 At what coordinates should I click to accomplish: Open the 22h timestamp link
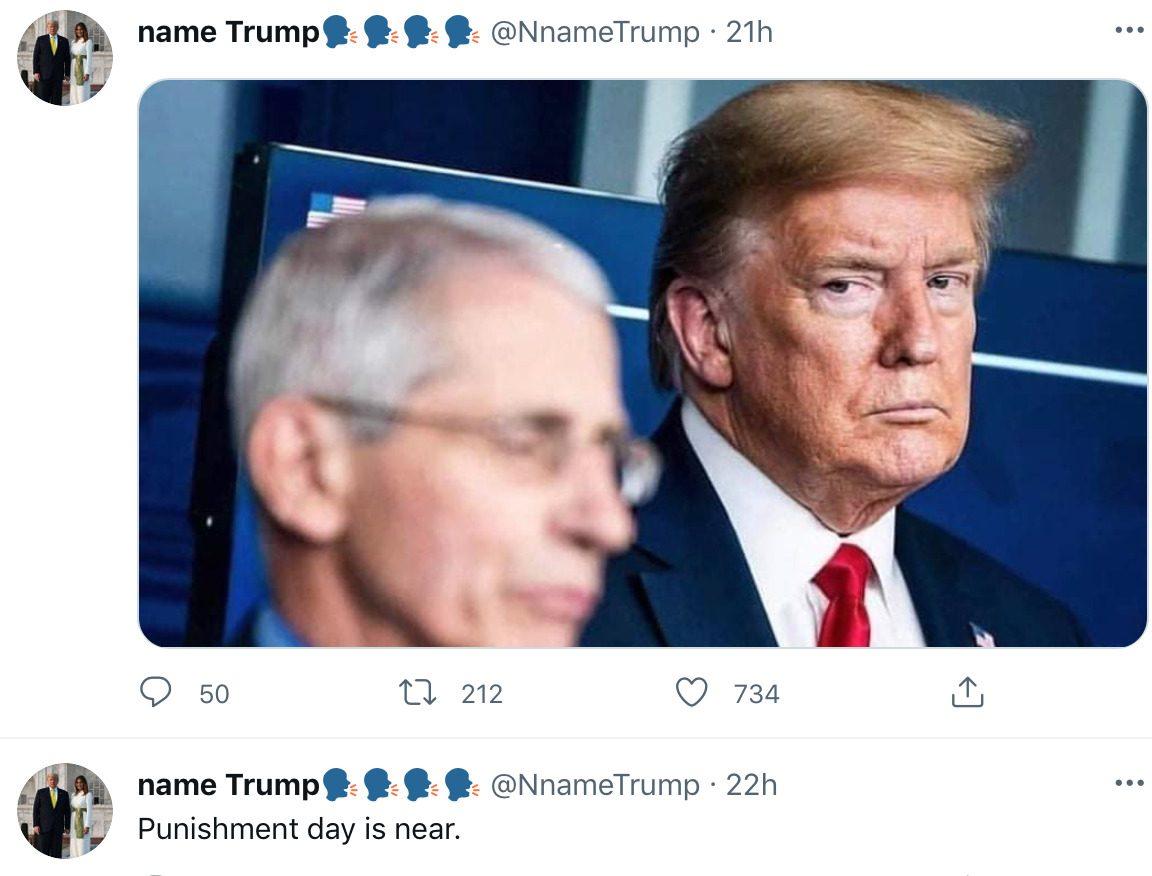click(x=752, y=785)
